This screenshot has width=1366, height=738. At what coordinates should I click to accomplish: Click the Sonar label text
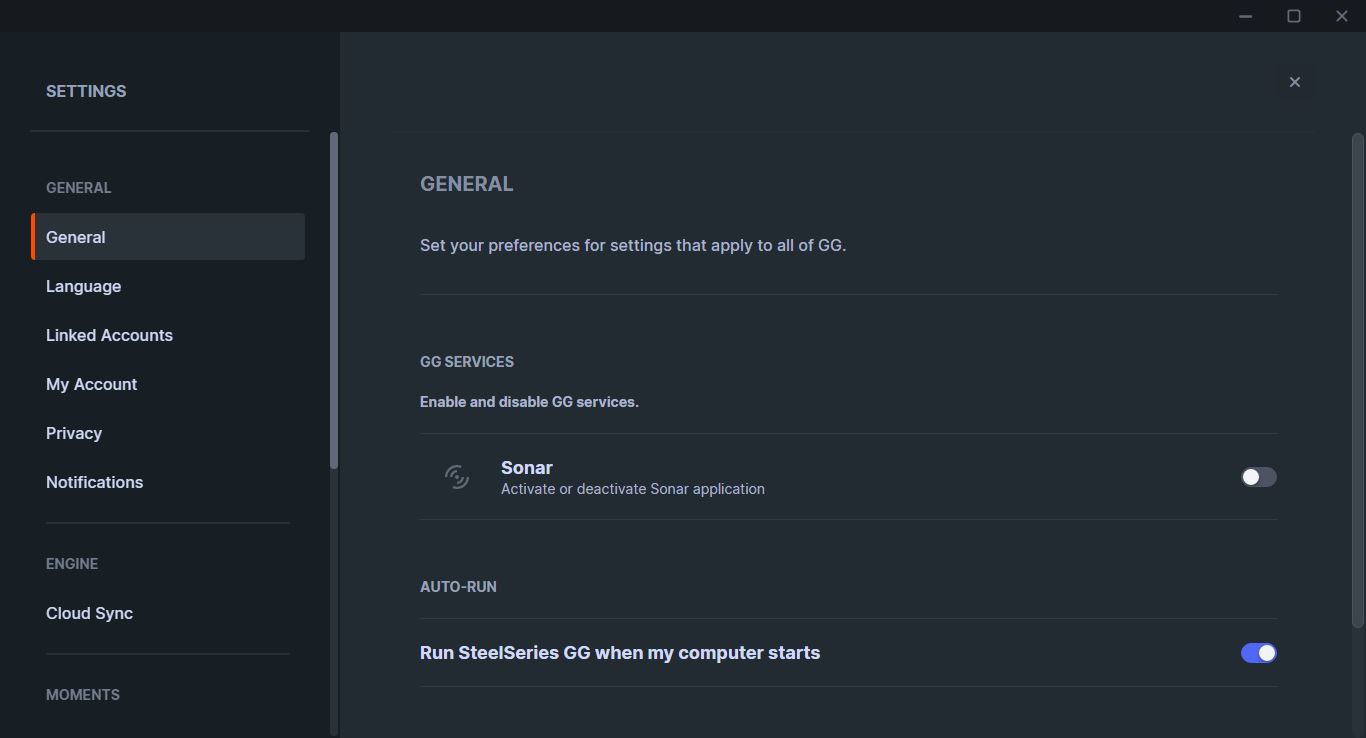(527, 468)
